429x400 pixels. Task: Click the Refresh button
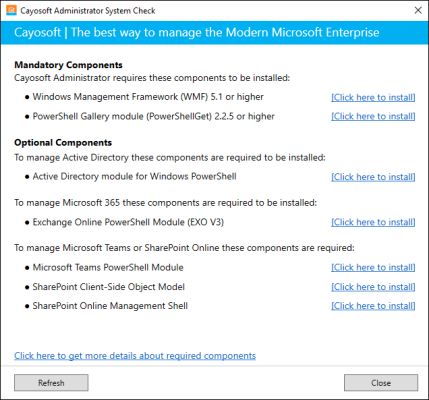coord(51,383)
